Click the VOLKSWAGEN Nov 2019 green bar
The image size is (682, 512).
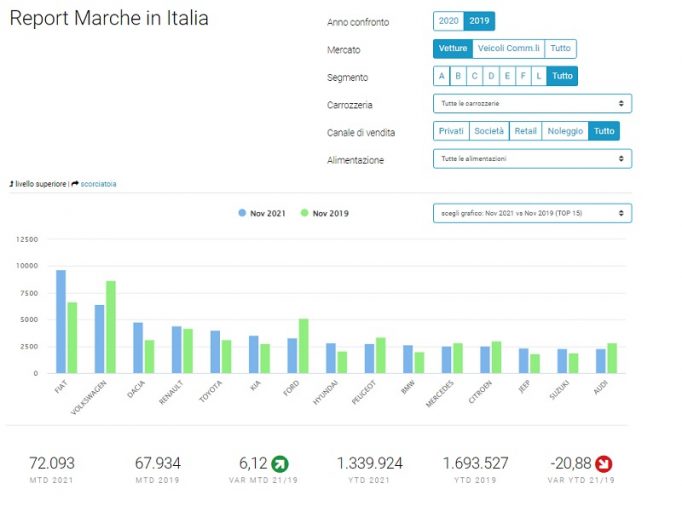(111, 327)
